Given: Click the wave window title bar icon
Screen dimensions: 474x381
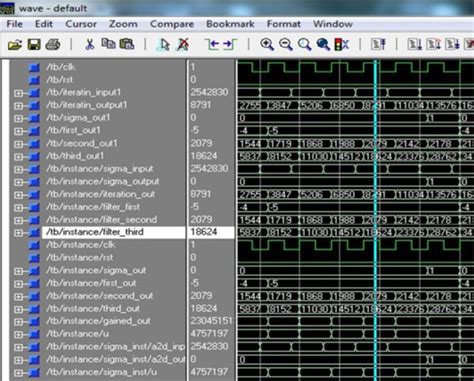Looking at the screenshot, I should point(7,8).
